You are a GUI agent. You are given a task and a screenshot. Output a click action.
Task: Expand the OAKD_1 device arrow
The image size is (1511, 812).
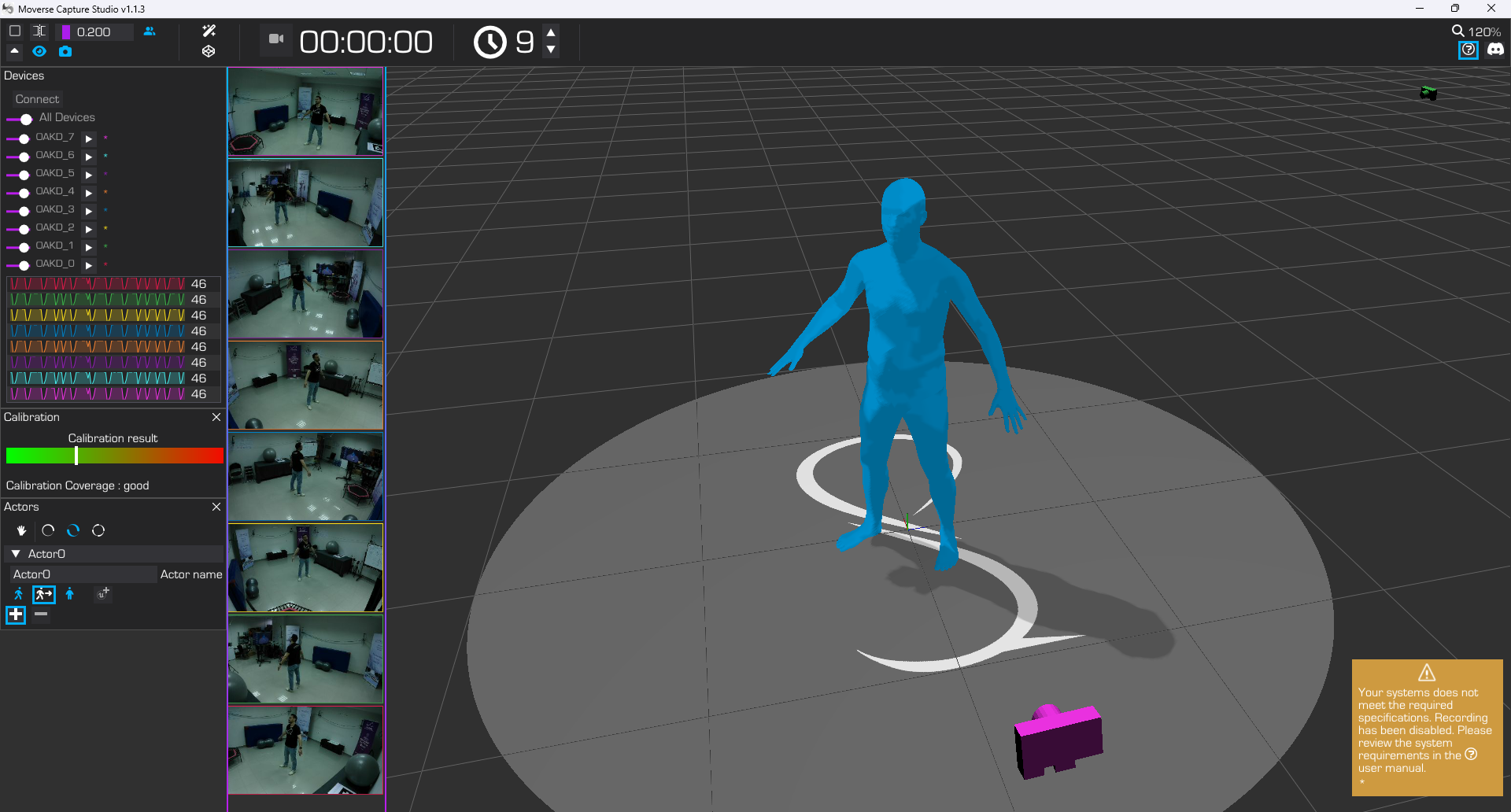[x=89, y=247]
